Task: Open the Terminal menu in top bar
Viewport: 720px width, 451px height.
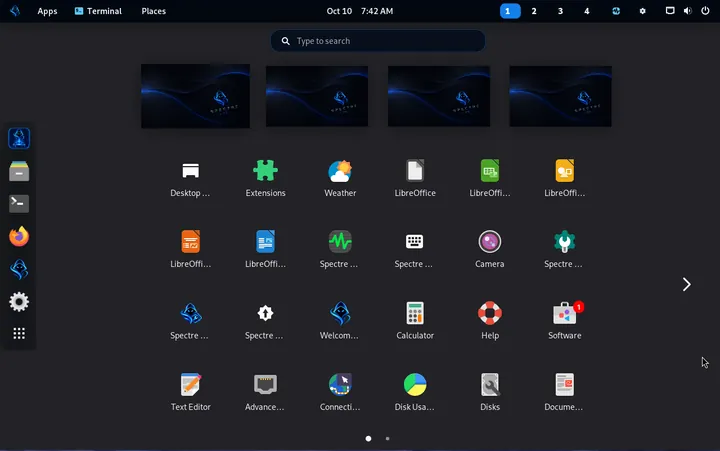Action: click(98, 11)
